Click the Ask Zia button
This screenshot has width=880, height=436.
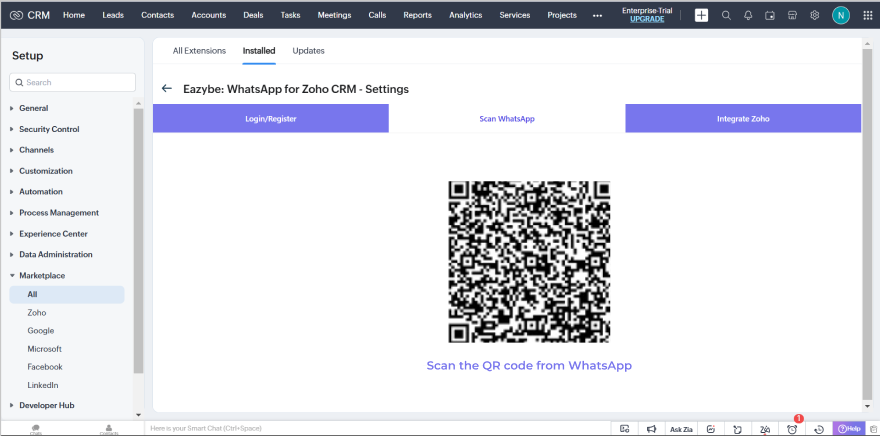tap(681, 429)
